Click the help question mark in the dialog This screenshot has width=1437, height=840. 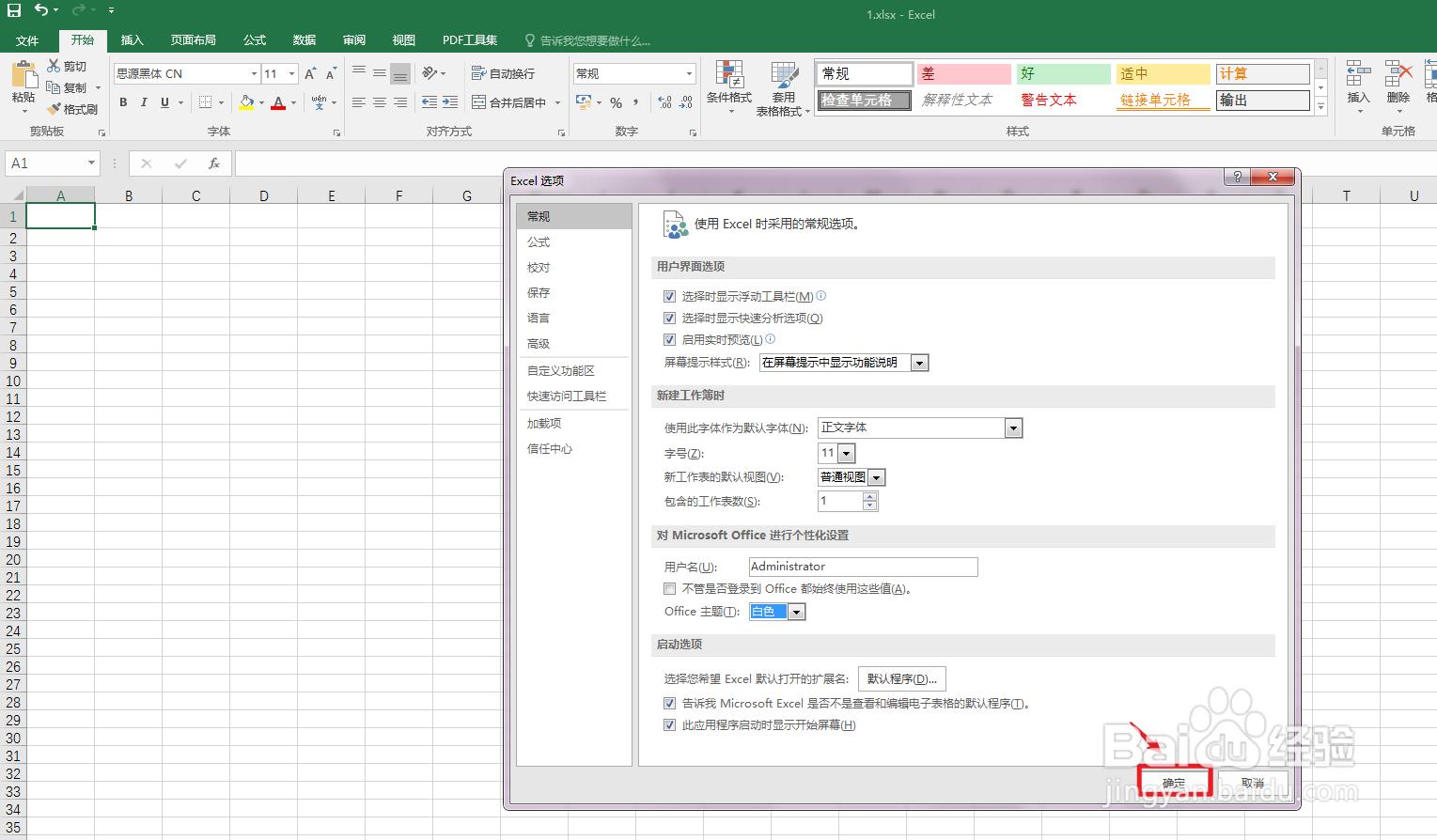1237,177
